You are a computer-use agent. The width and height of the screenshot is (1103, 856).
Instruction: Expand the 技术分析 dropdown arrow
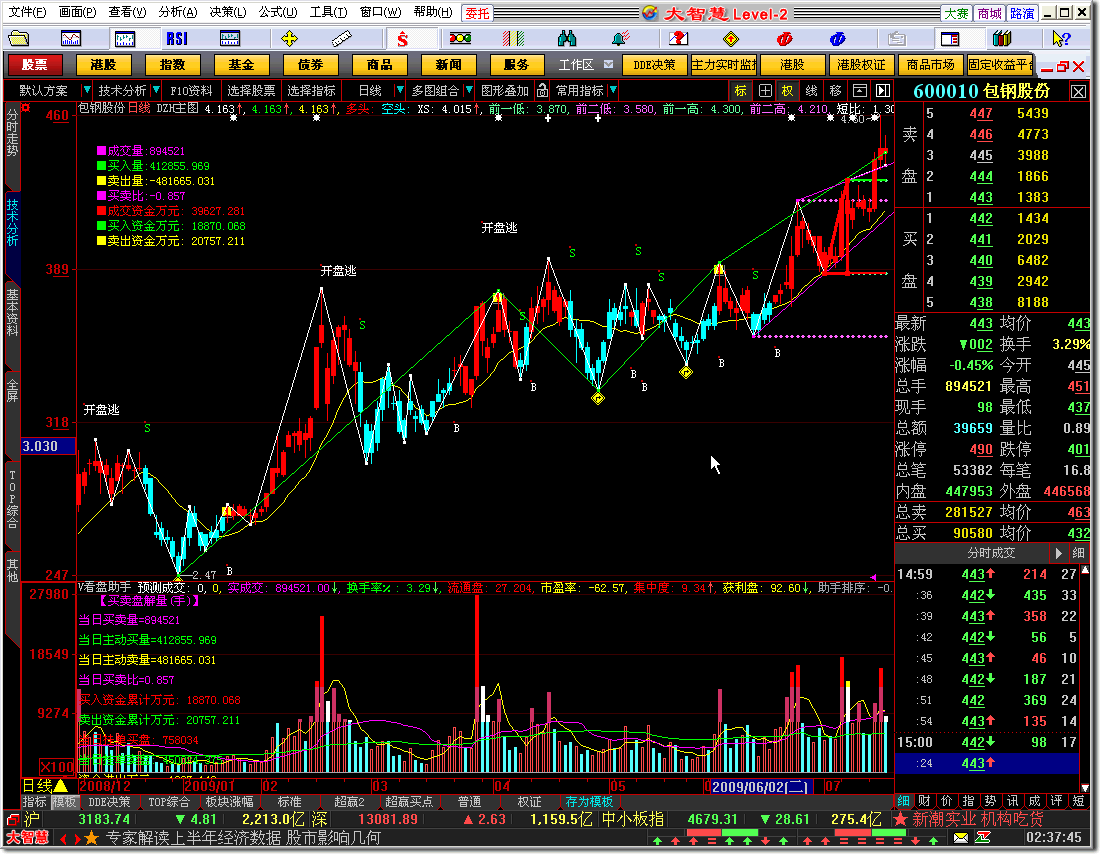click(x=155, y=91)
